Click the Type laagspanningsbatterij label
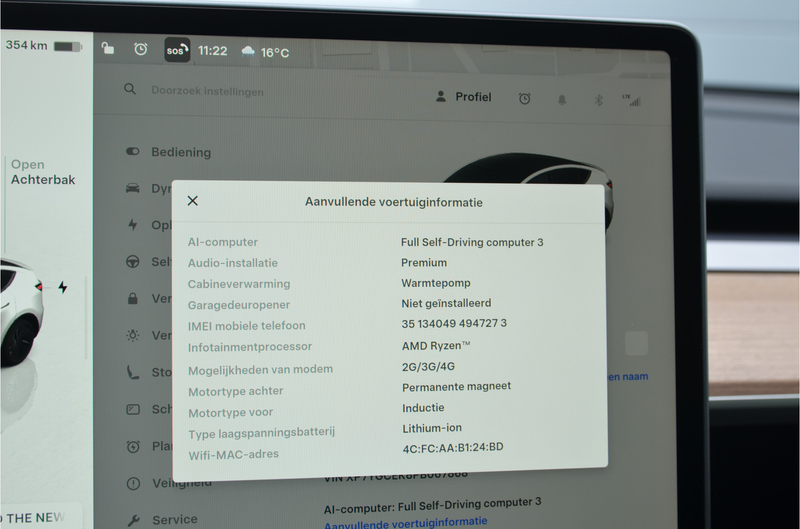 pos(261,433)
